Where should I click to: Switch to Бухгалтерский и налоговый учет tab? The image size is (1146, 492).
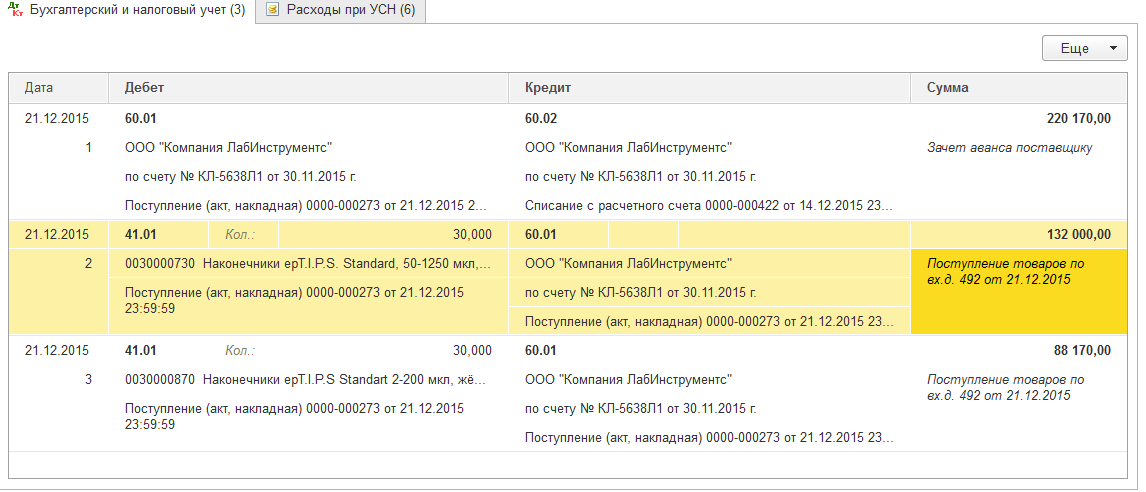[137, 11]
